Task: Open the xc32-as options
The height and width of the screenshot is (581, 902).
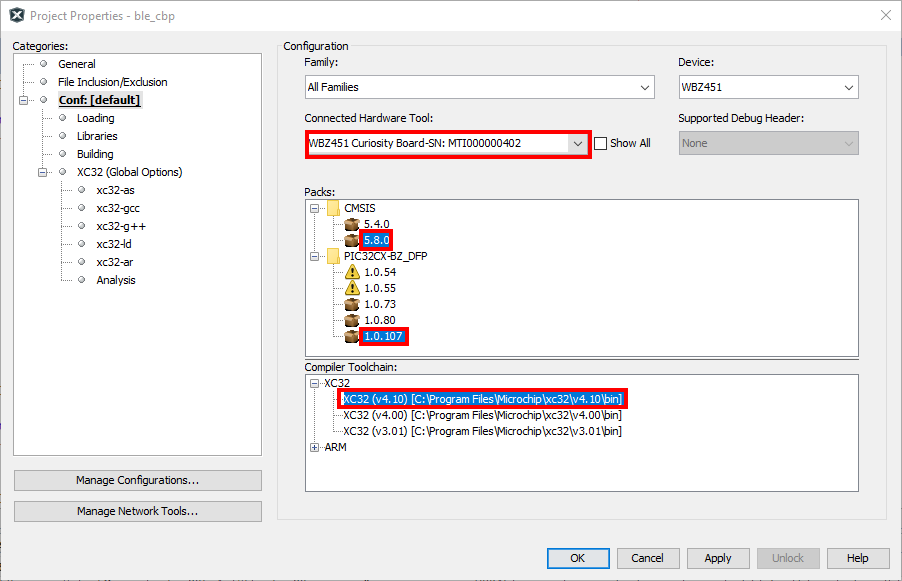Action: point(115,190)
